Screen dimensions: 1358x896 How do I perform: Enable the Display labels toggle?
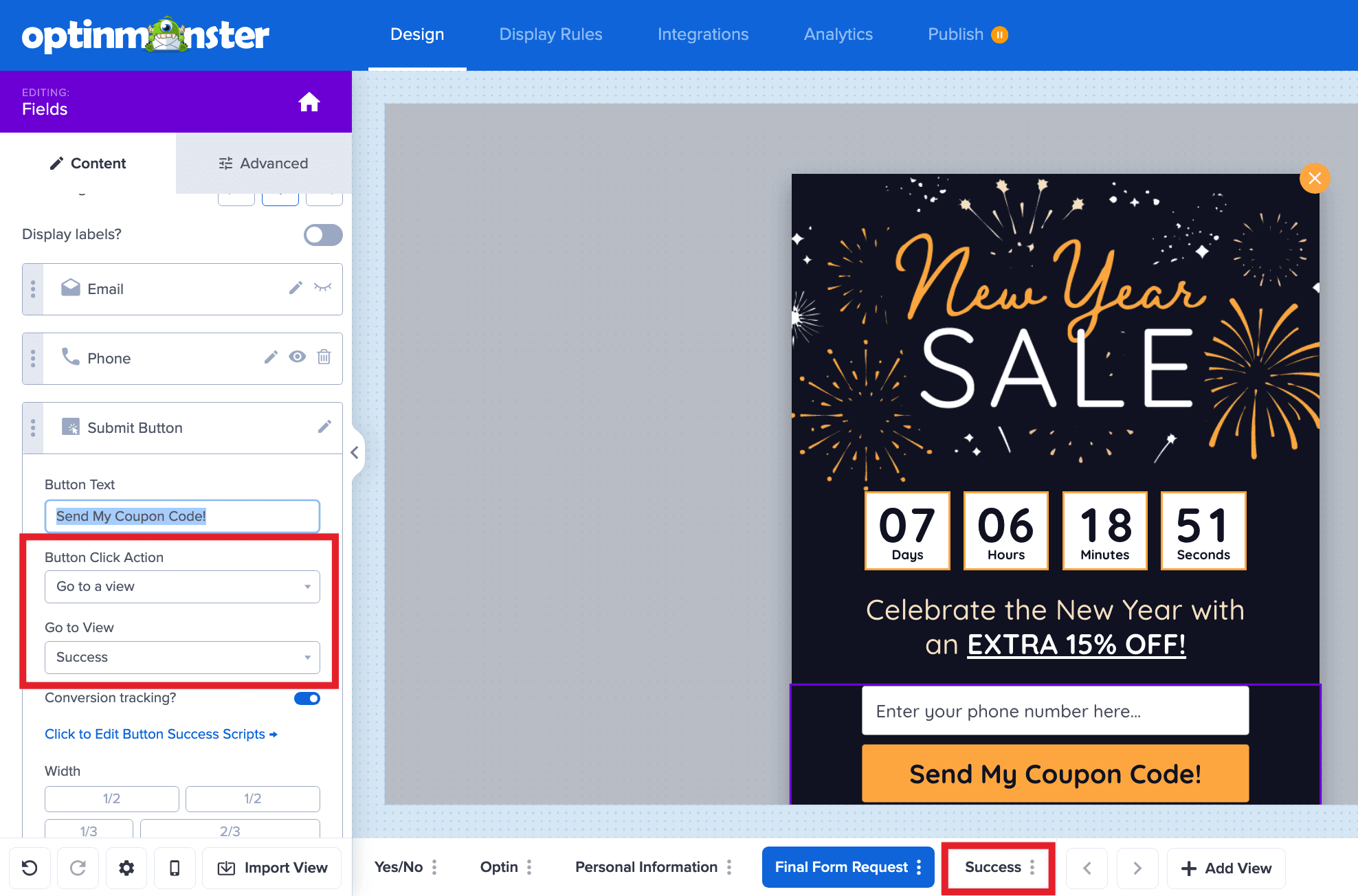[x=322, y=234]
